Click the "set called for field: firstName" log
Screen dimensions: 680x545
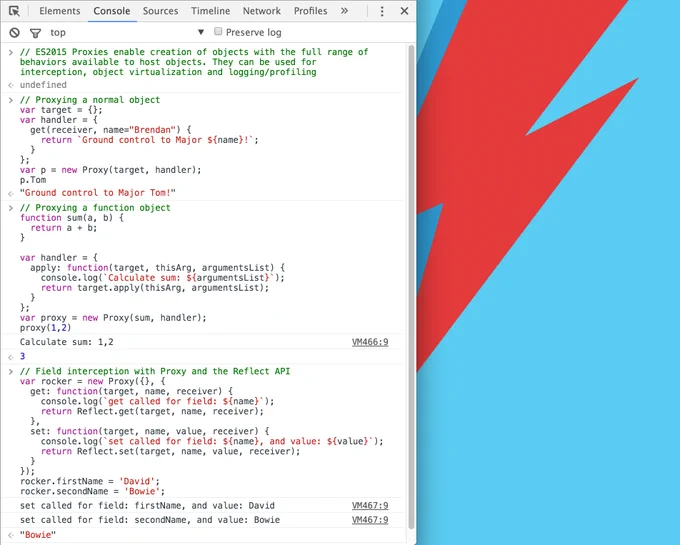(x=147, y=506)
